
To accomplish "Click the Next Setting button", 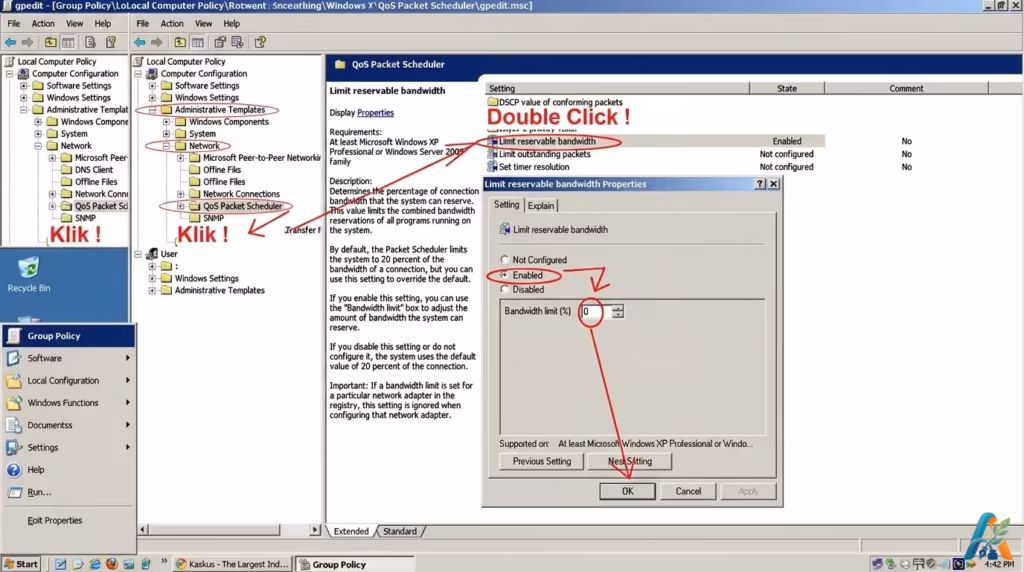I will 630,461.
